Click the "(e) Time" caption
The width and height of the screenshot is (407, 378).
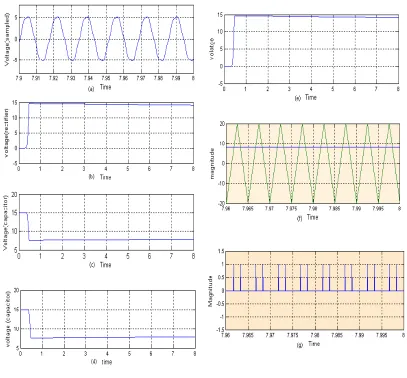(305, 98)
